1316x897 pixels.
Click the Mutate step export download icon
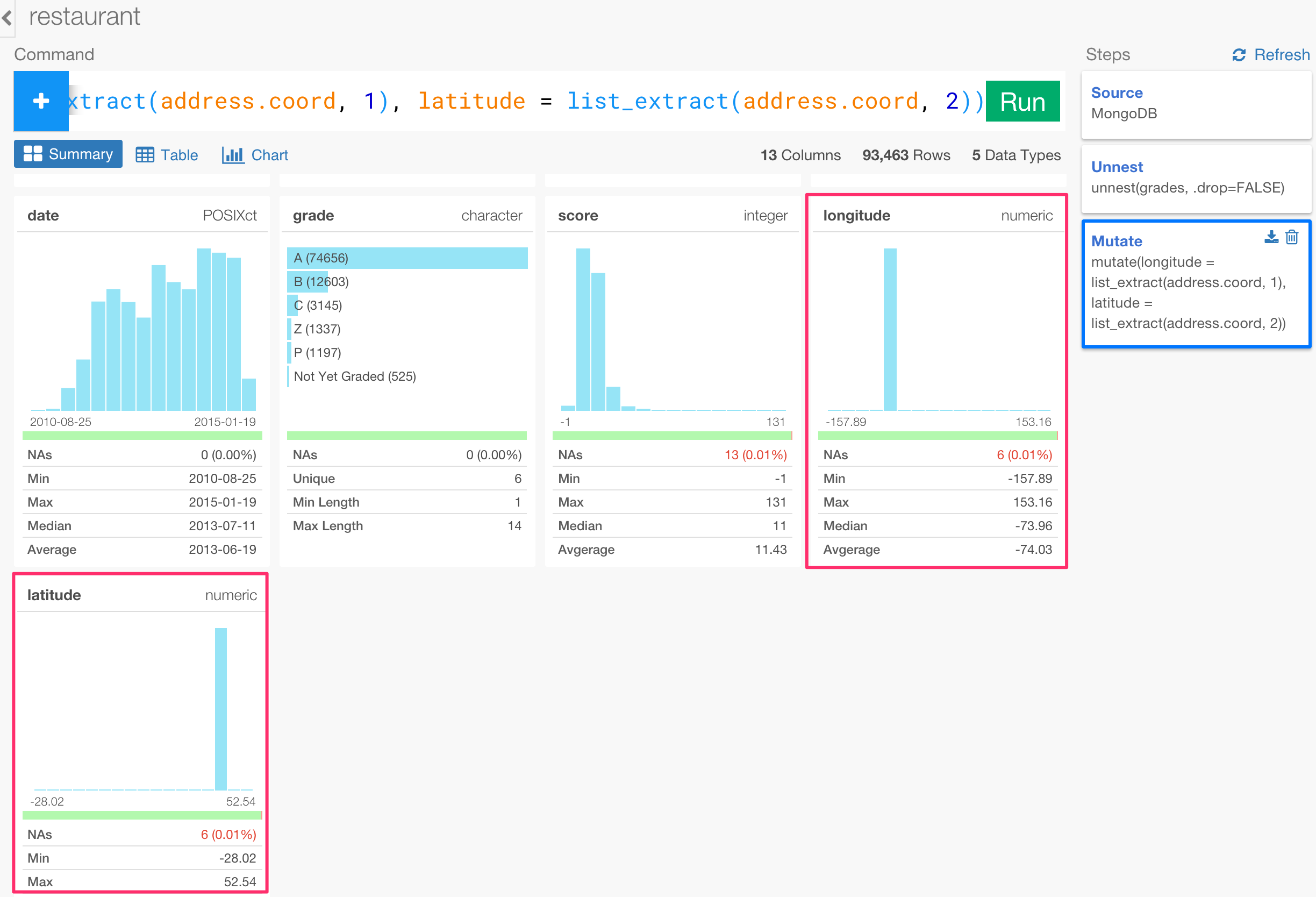click(1271, 237)
